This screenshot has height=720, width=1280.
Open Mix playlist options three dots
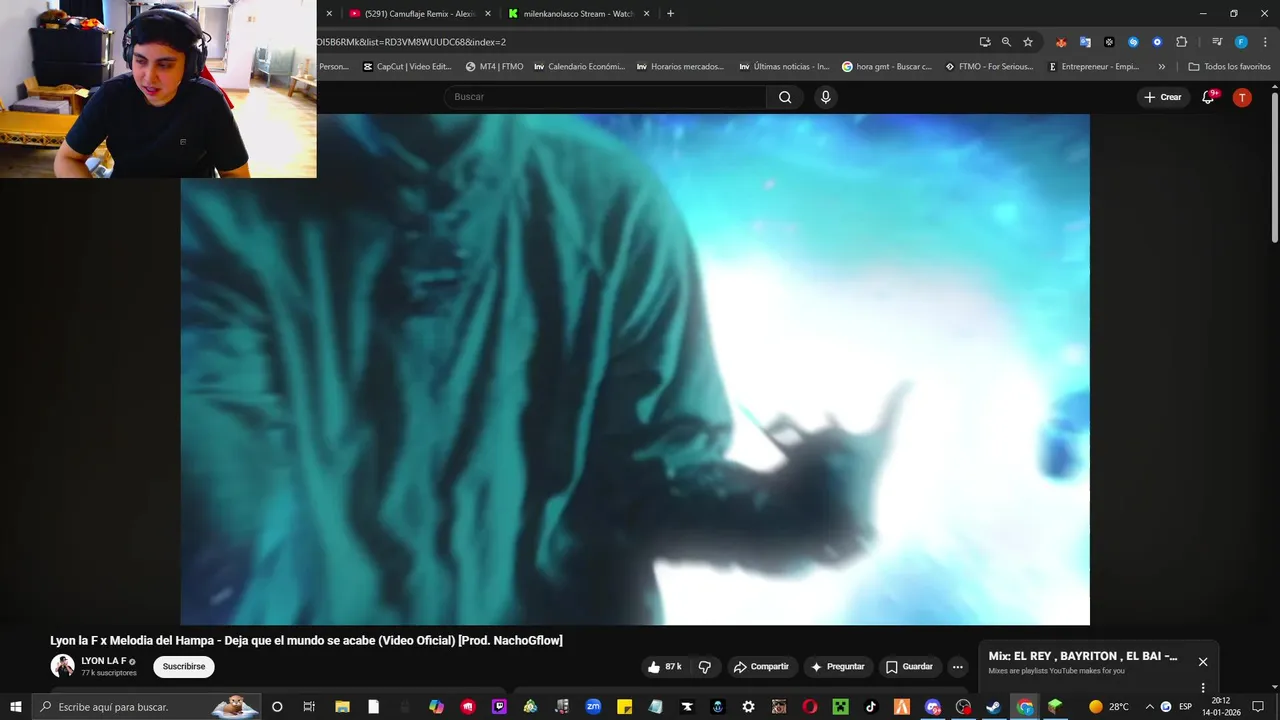tap(1203, 688)
